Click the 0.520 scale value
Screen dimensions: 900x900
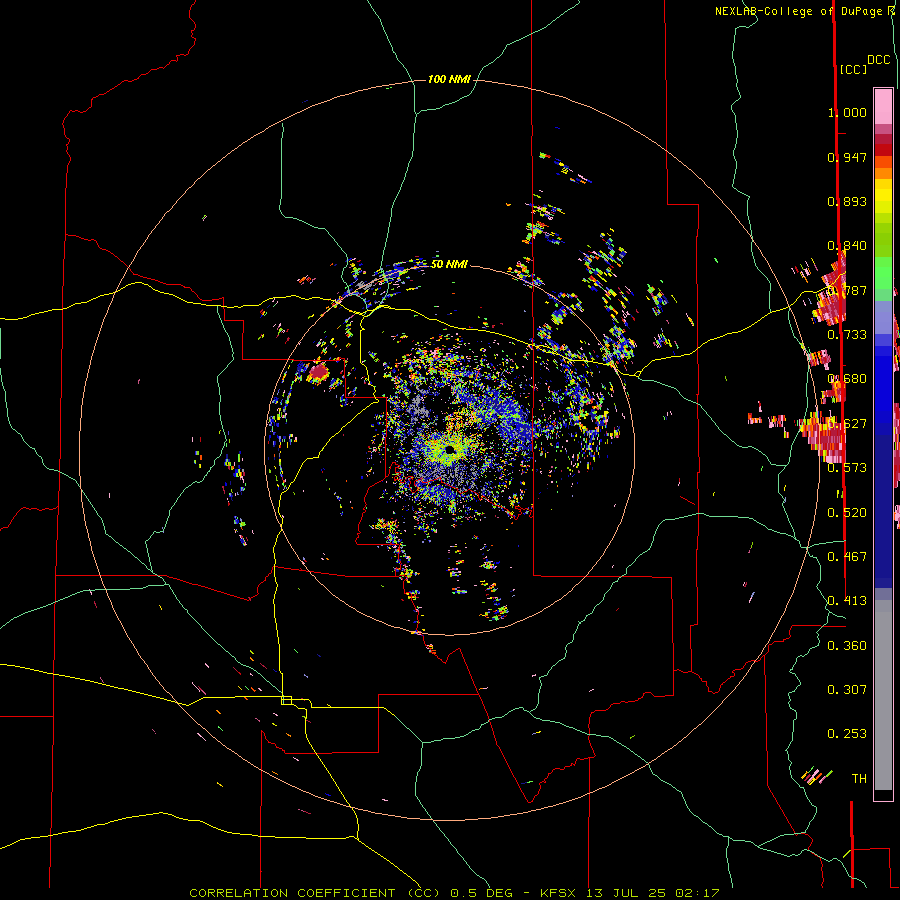point(847,513)
